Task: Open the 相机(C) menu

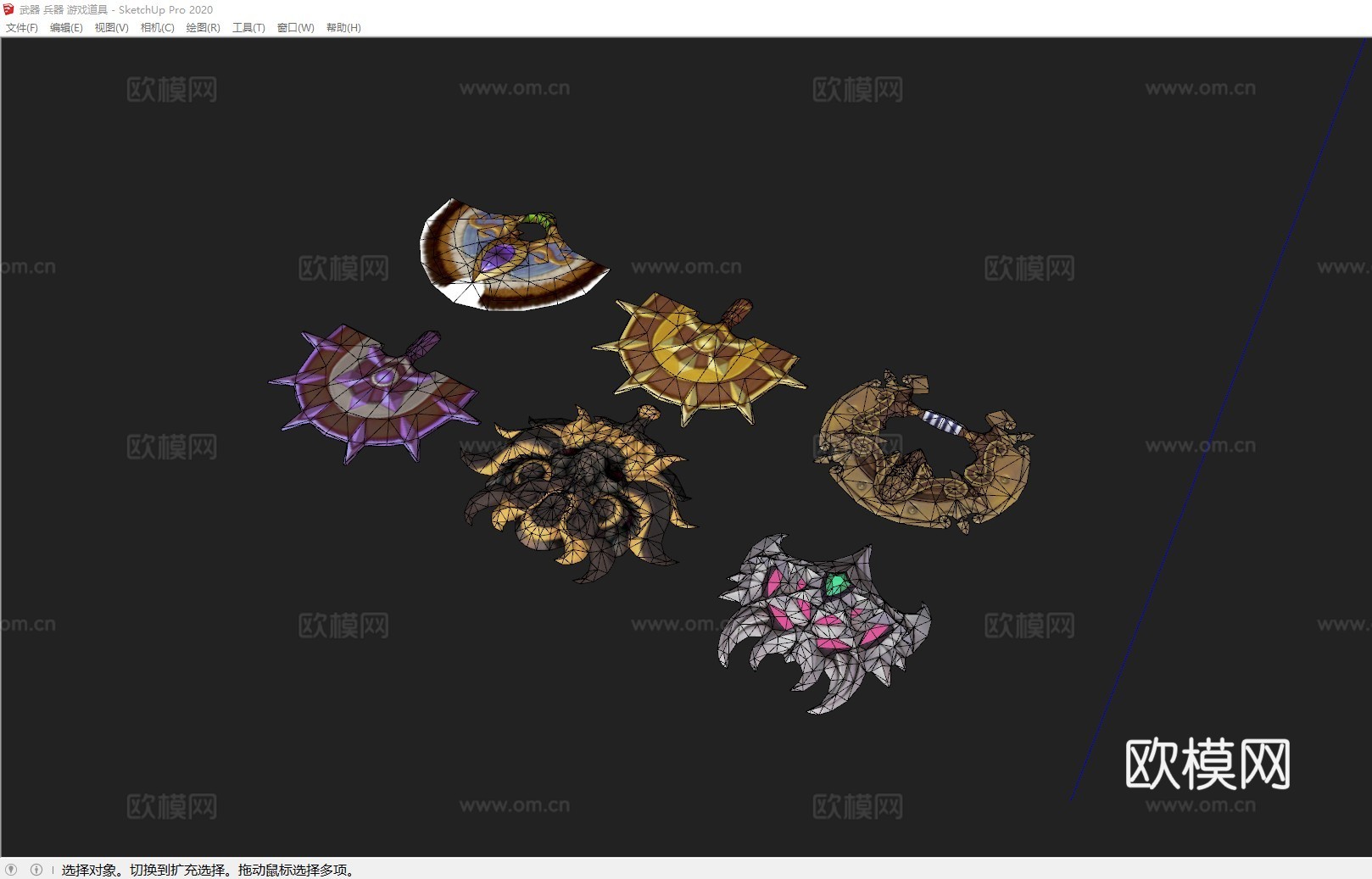Action: pyautogui.click(x=157, y=28)
